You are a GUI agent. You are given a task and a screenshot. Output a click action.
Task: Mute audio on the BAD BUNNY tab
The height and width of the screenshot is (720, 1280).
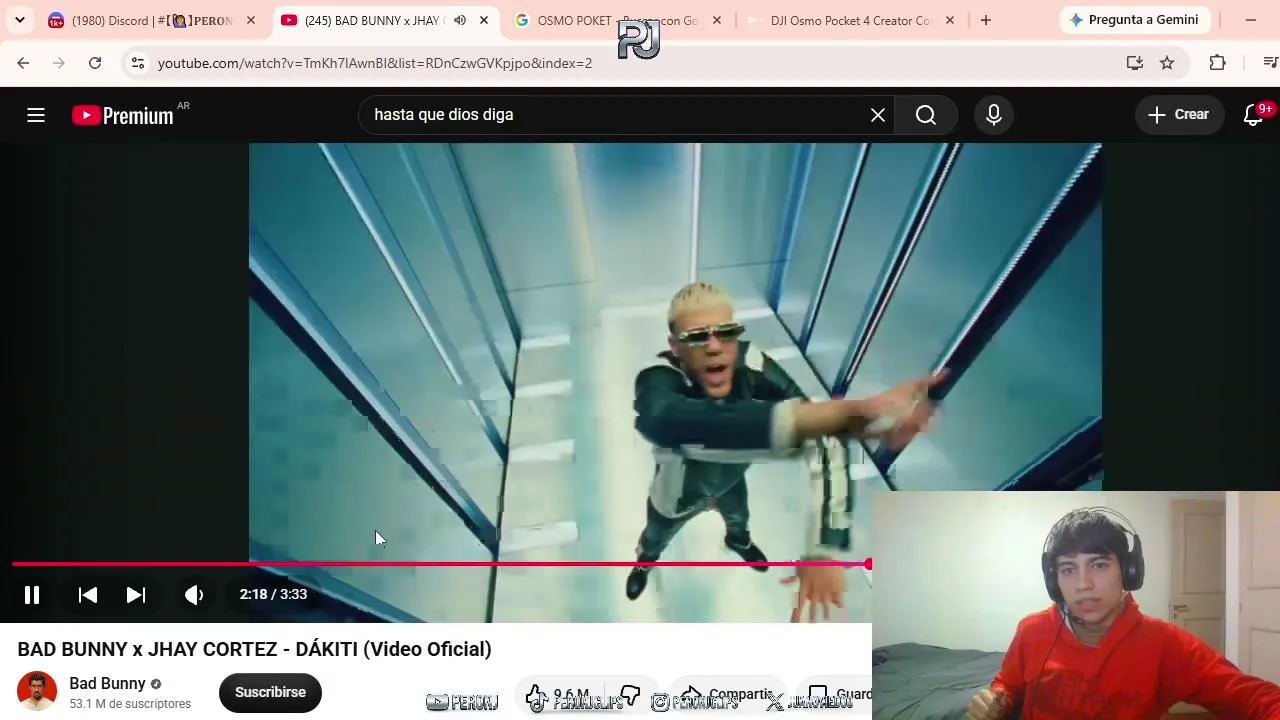tap(460, 20)
